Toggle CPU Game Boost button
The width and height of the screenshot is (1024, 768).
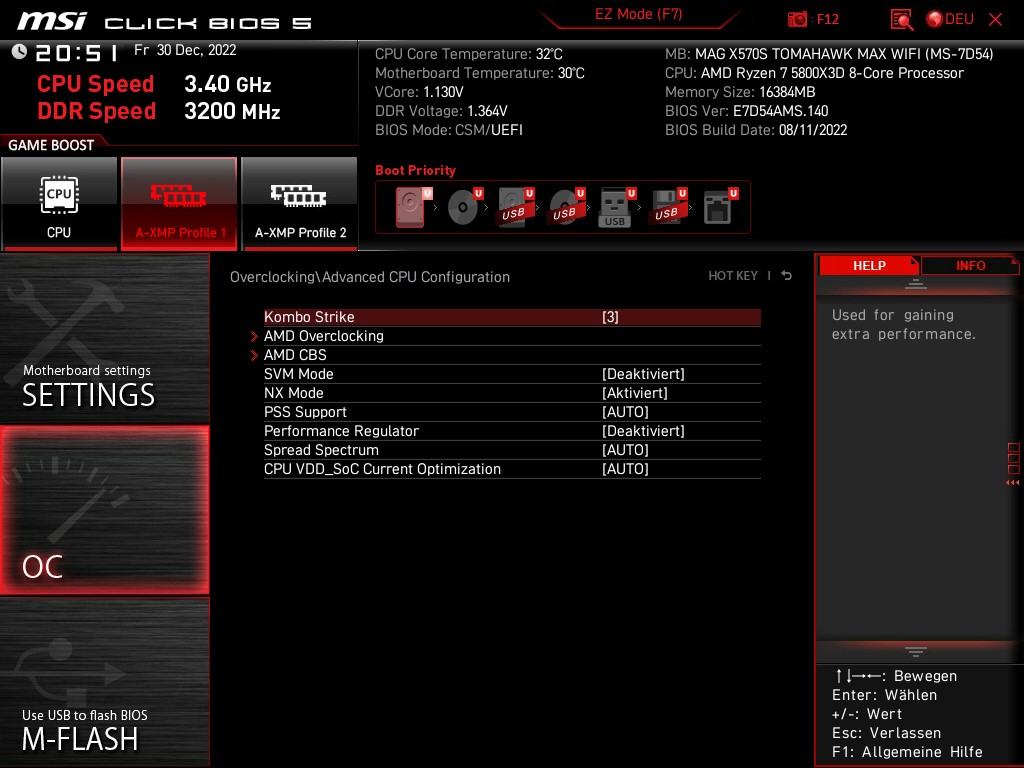click(59, 203)
